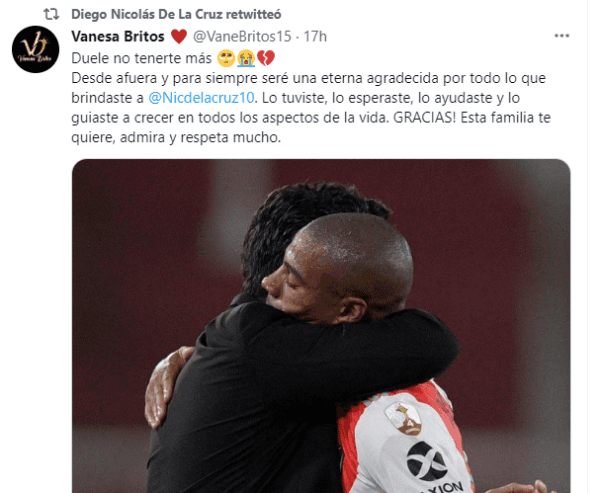Open Vanesa Britos profile avatar
This screenshot has width=600, height=493.
tap(36, 49)
